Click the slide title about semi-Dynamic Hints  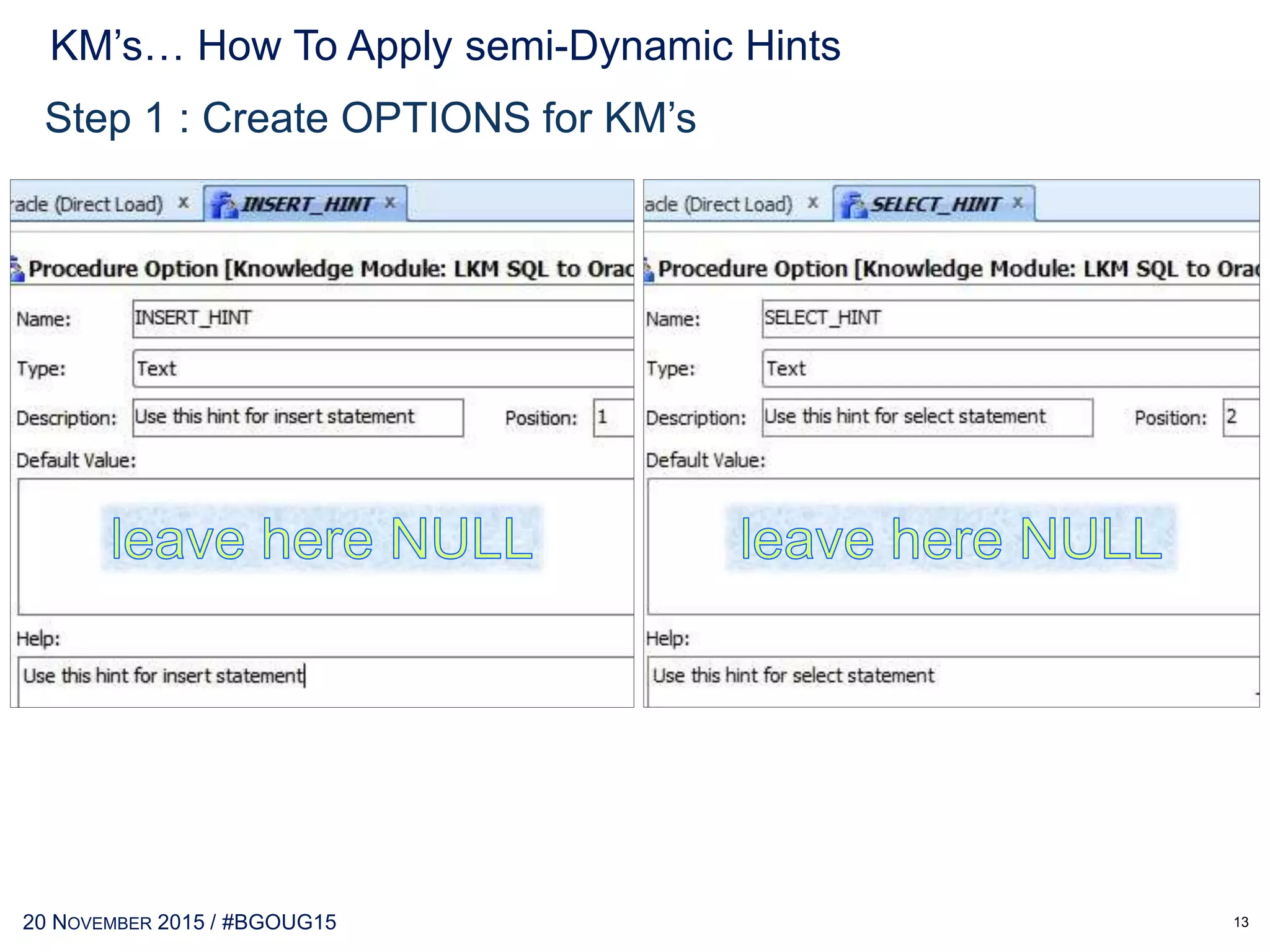point(445,46)
